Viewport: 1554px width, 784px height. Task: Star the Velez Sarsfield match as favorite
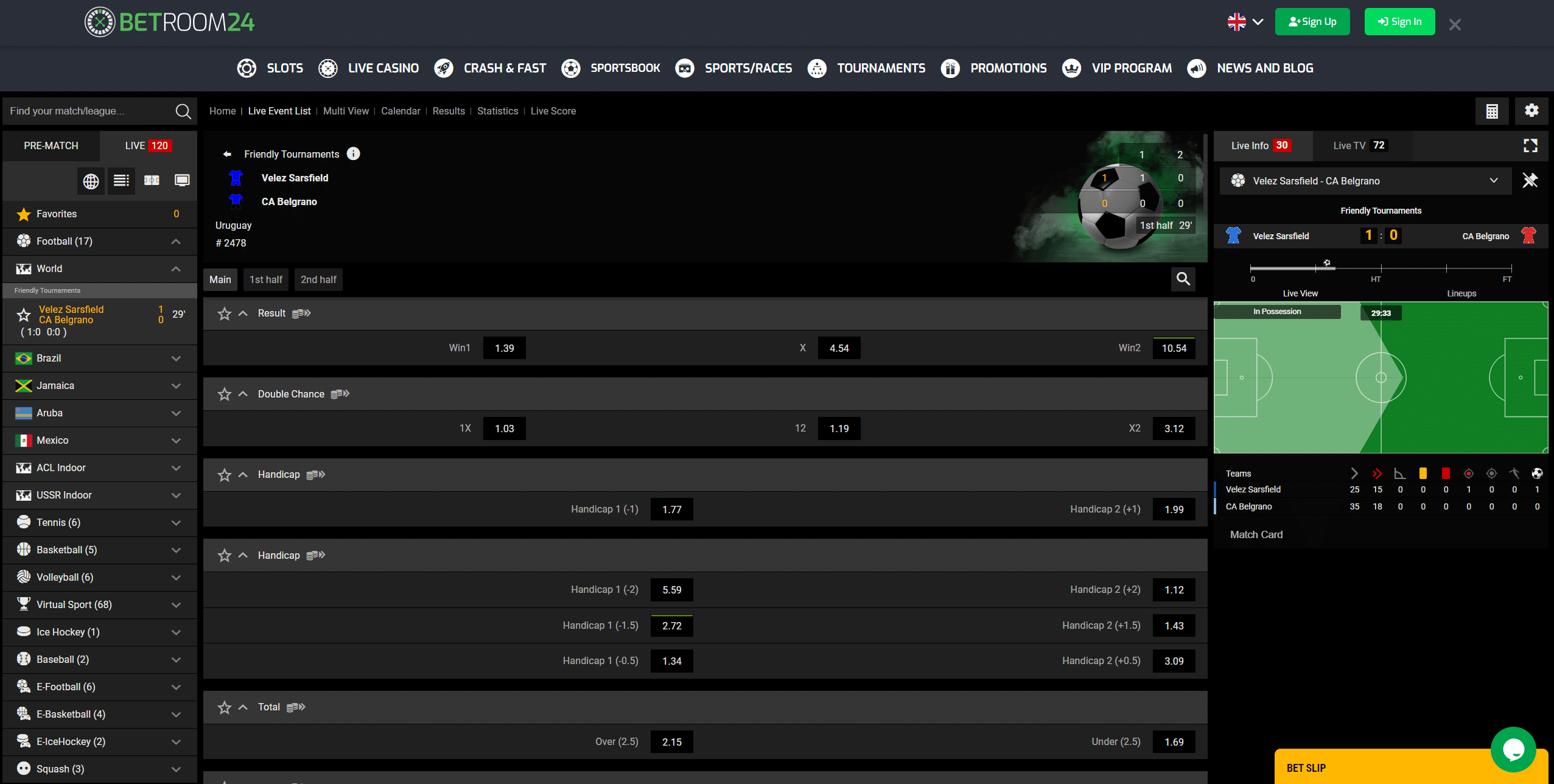pyautogui.click(x=24, y=315)
